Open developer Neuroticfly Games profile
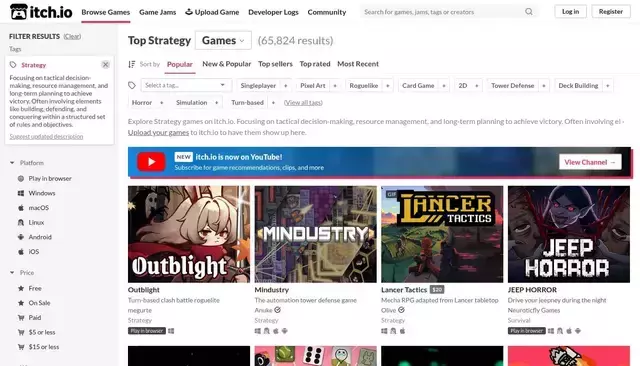The width and height of the screenshot is (640, 366). click(534, 310)
